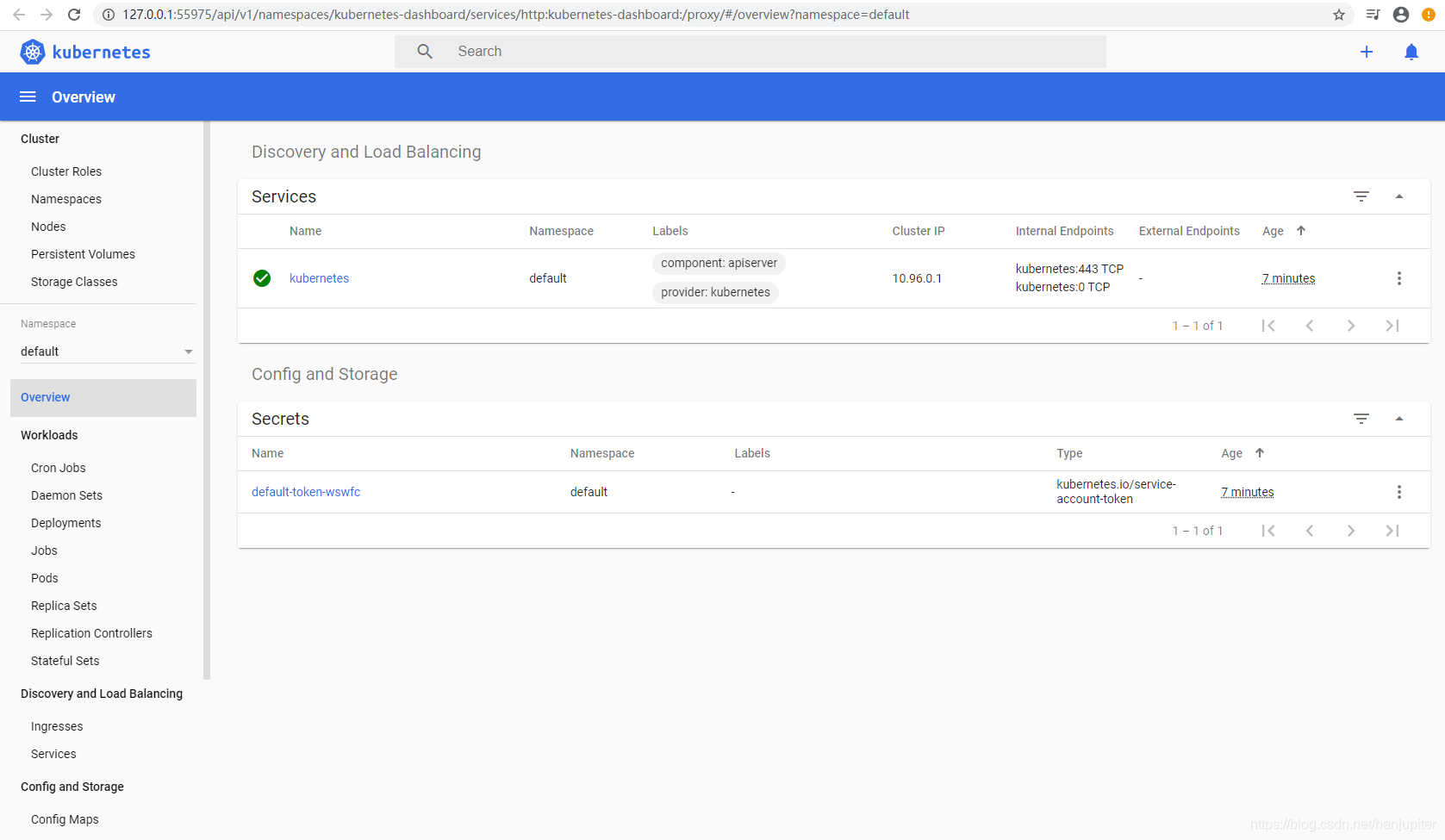The image size is (1445, 840).
Task: Open the default-token-wswfc secret link
Action: click(x=306, y=492)
